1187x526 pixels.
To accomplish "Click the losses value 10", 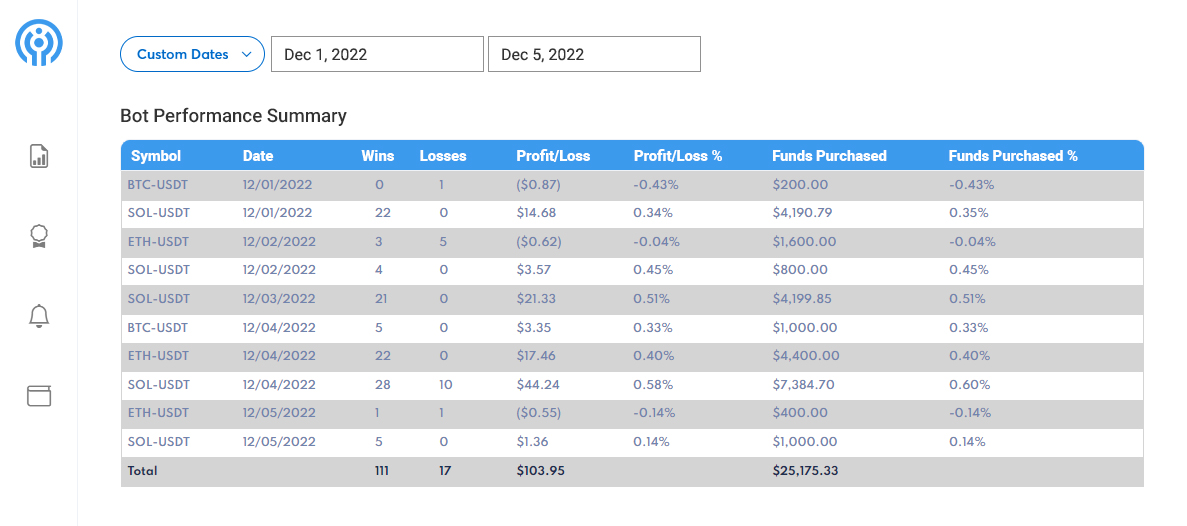I will (445, 384).
